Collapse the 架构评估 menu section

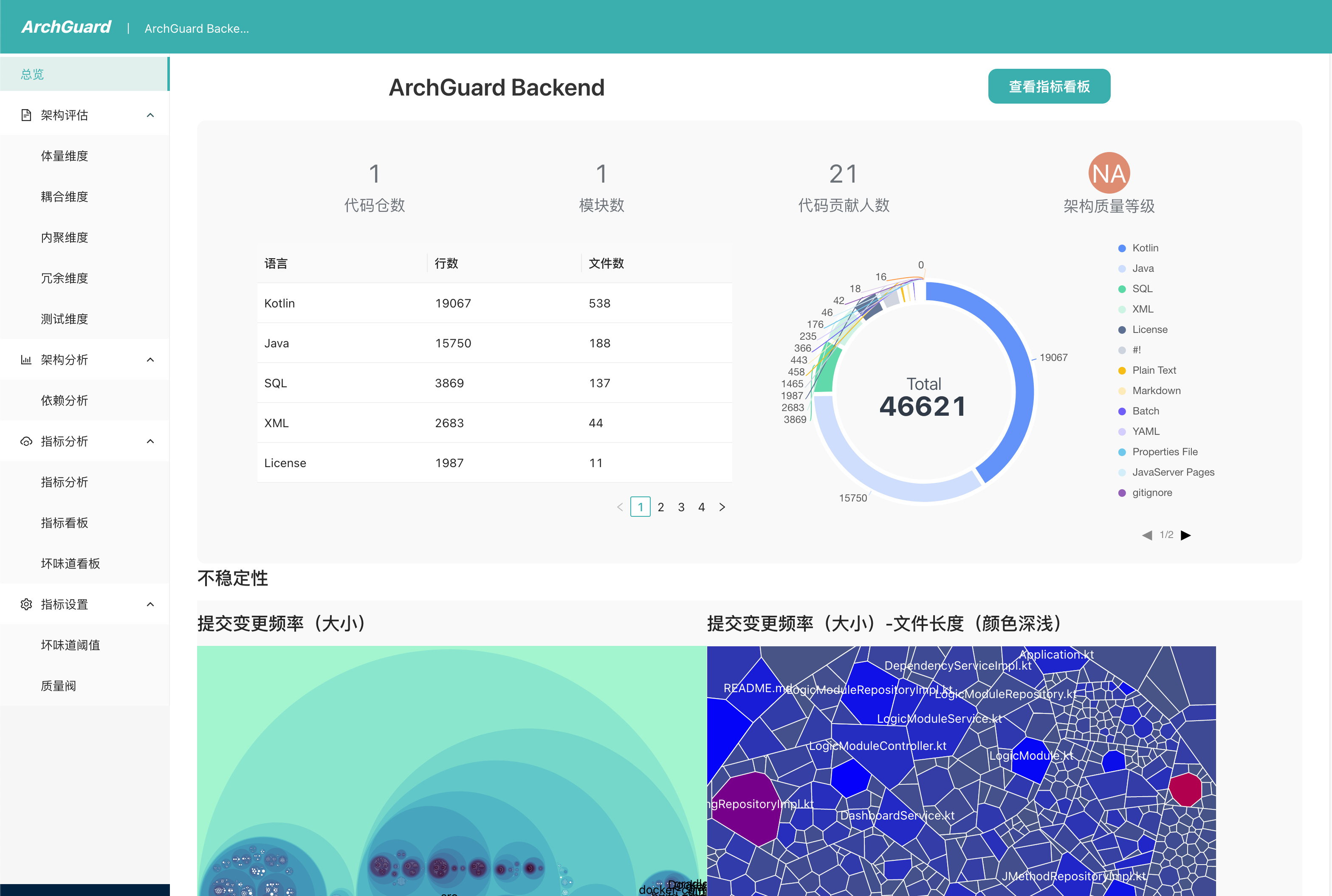[150, 116]
